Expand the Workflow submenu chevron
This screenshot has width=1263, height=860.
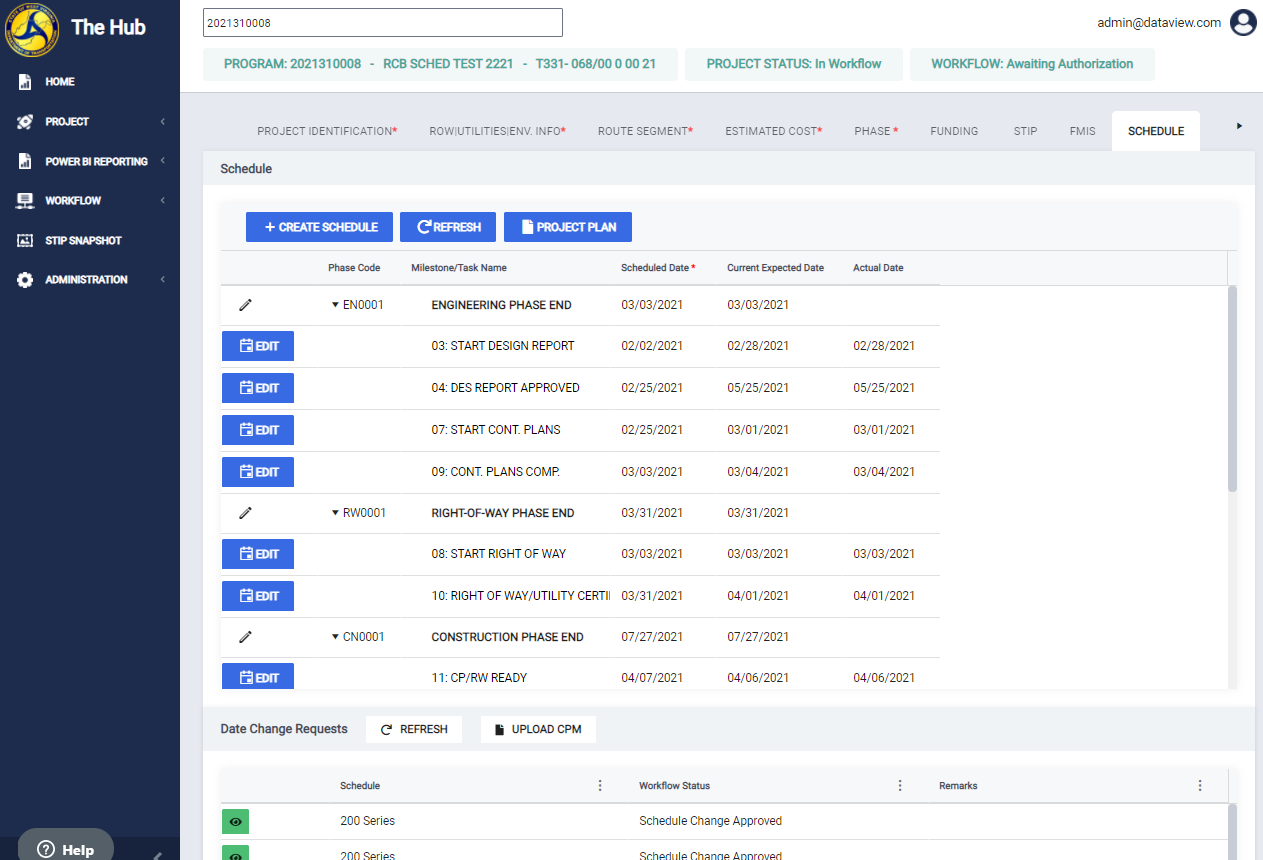click(x=162, y=201)
